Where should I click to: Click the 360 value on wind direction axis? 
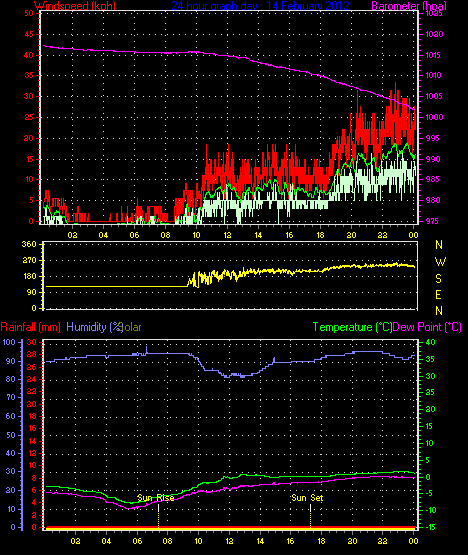(x=29, y=244)
